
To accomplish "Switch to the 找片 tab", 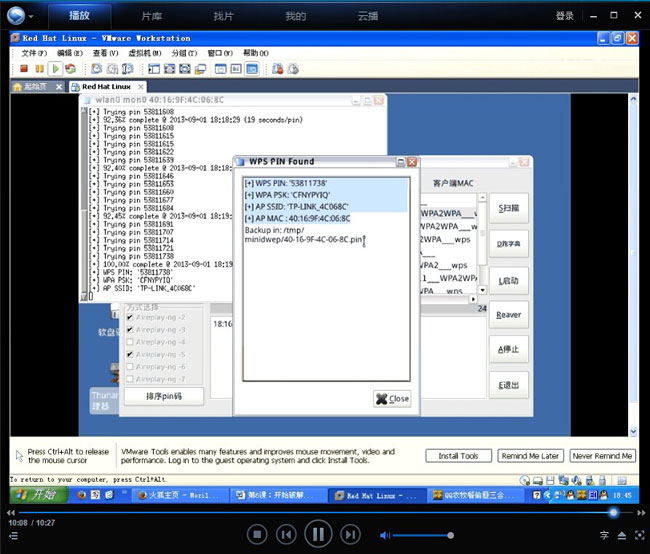I will click(x=224, y=16).
